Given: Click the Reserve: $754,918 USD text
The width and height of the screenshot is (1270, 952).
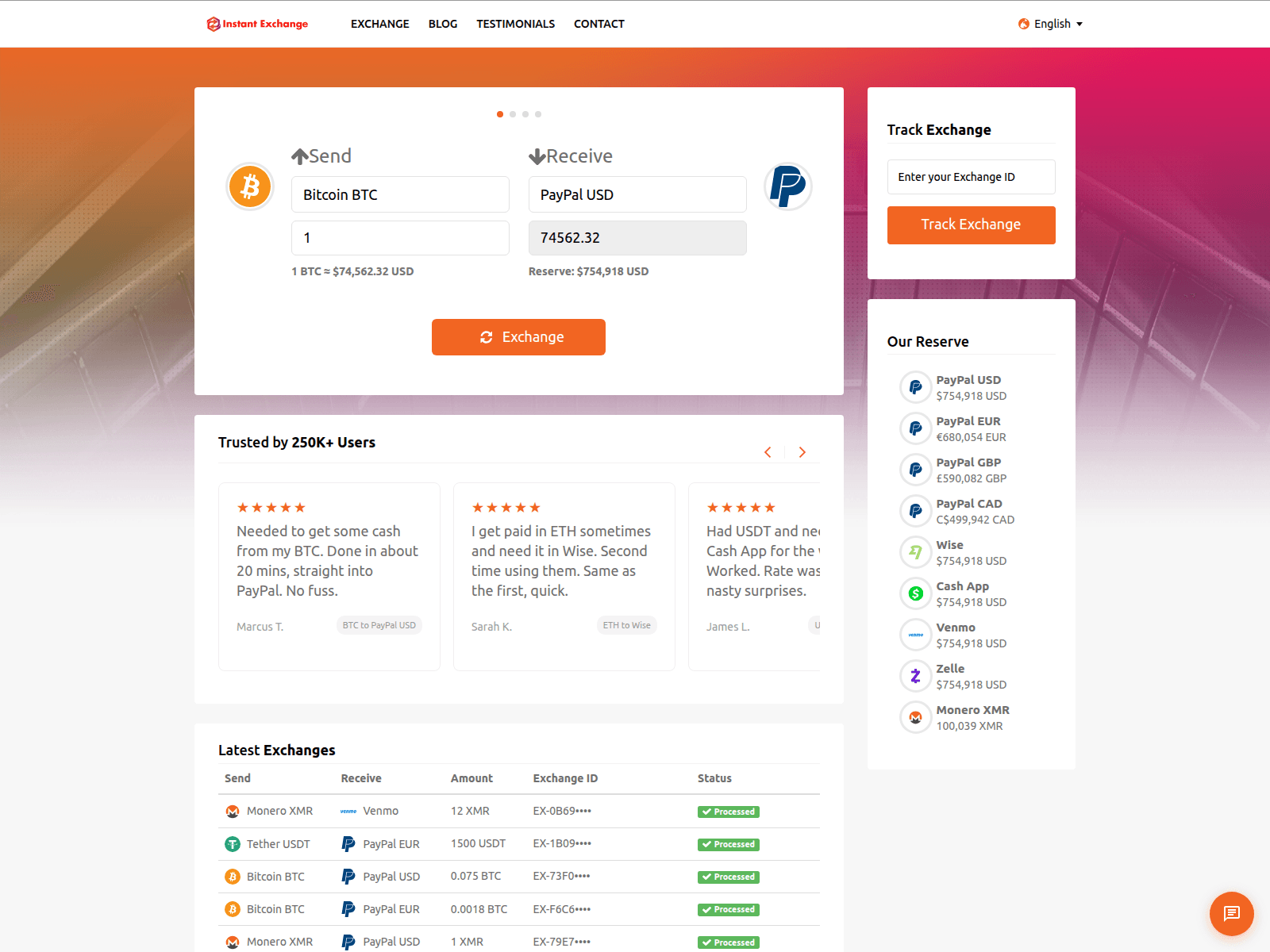Looking at the screenshot, I should [588, 271].
